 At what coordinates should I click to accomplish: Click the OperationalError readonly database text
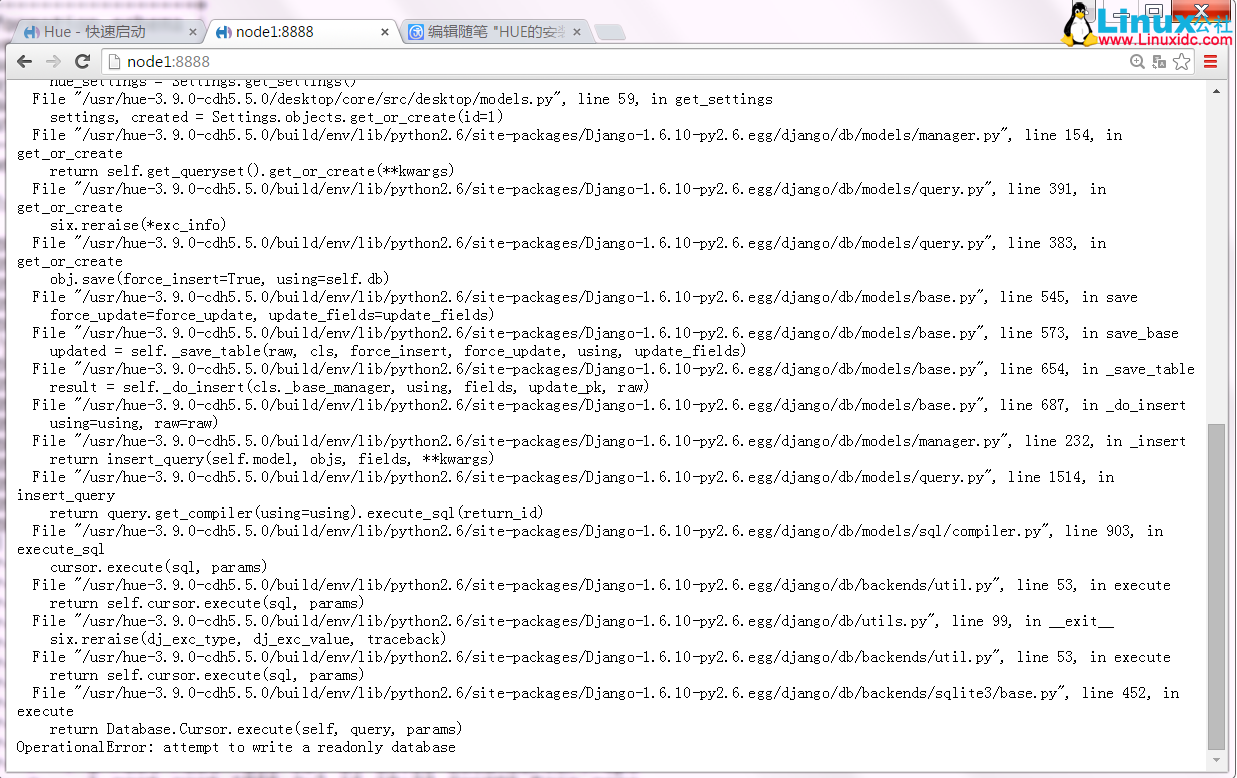click(236, 747)
